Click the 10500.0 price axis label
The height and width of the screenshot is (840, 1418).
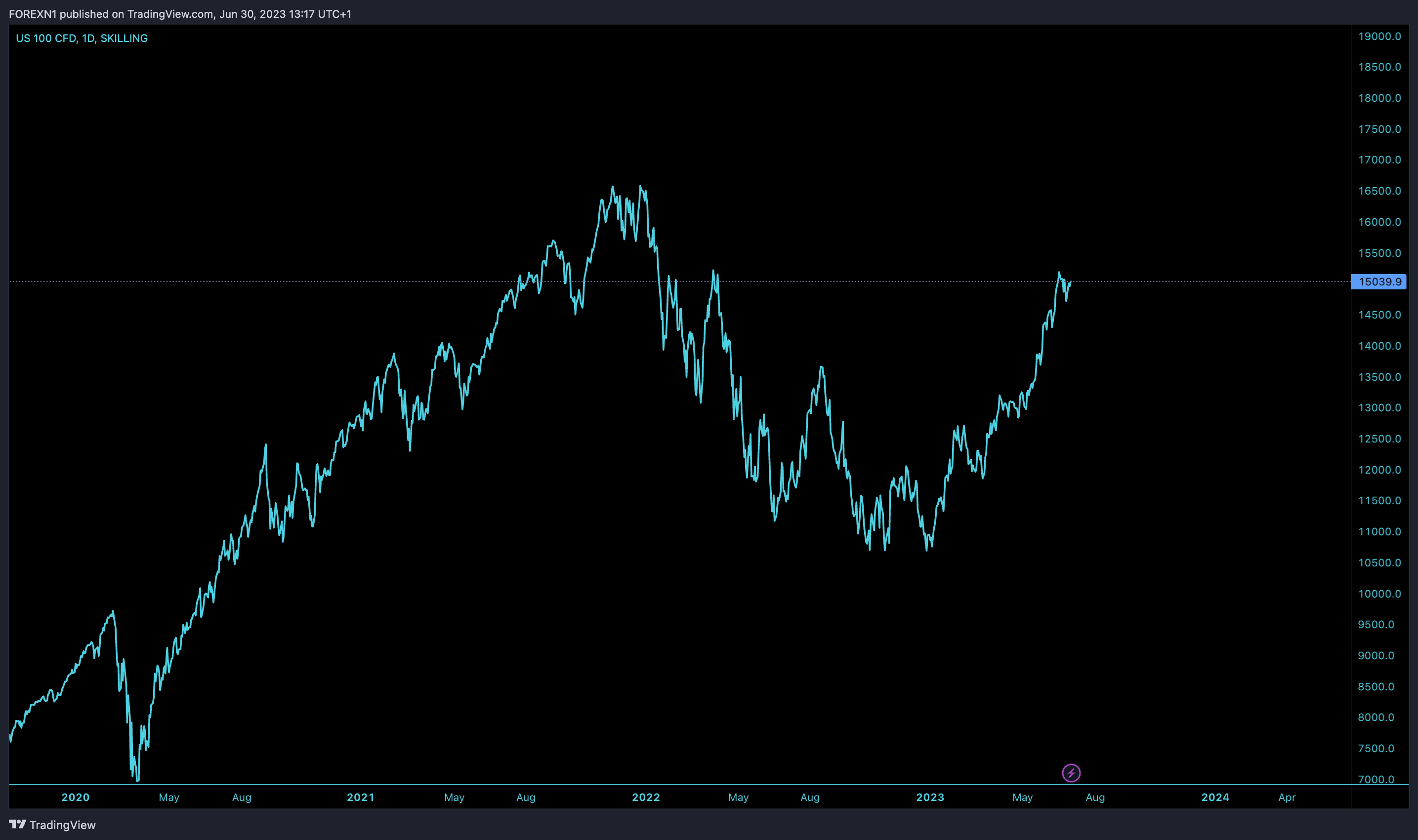click(1379, 562)
